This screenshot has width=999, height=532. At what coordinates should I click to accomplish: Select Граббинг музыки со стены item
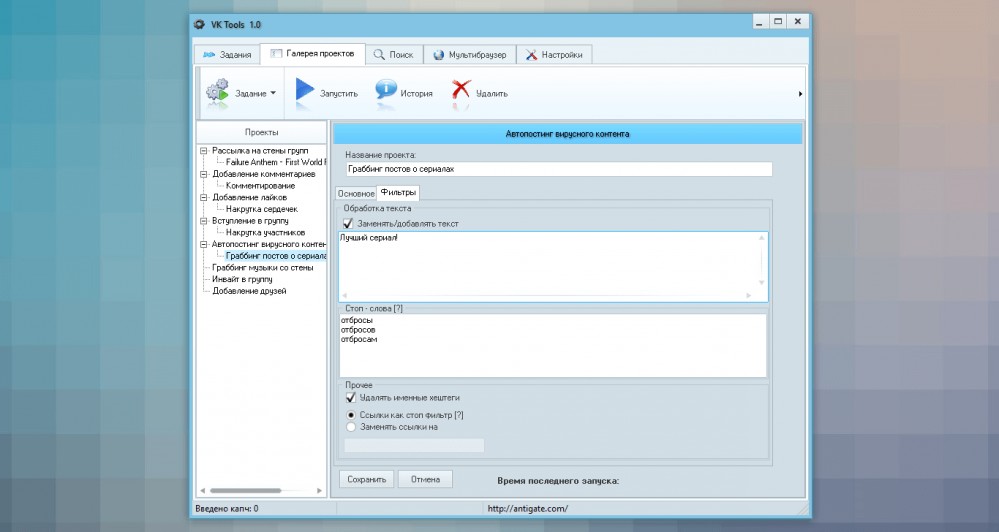pyautogui.click(x=262, y=268)
